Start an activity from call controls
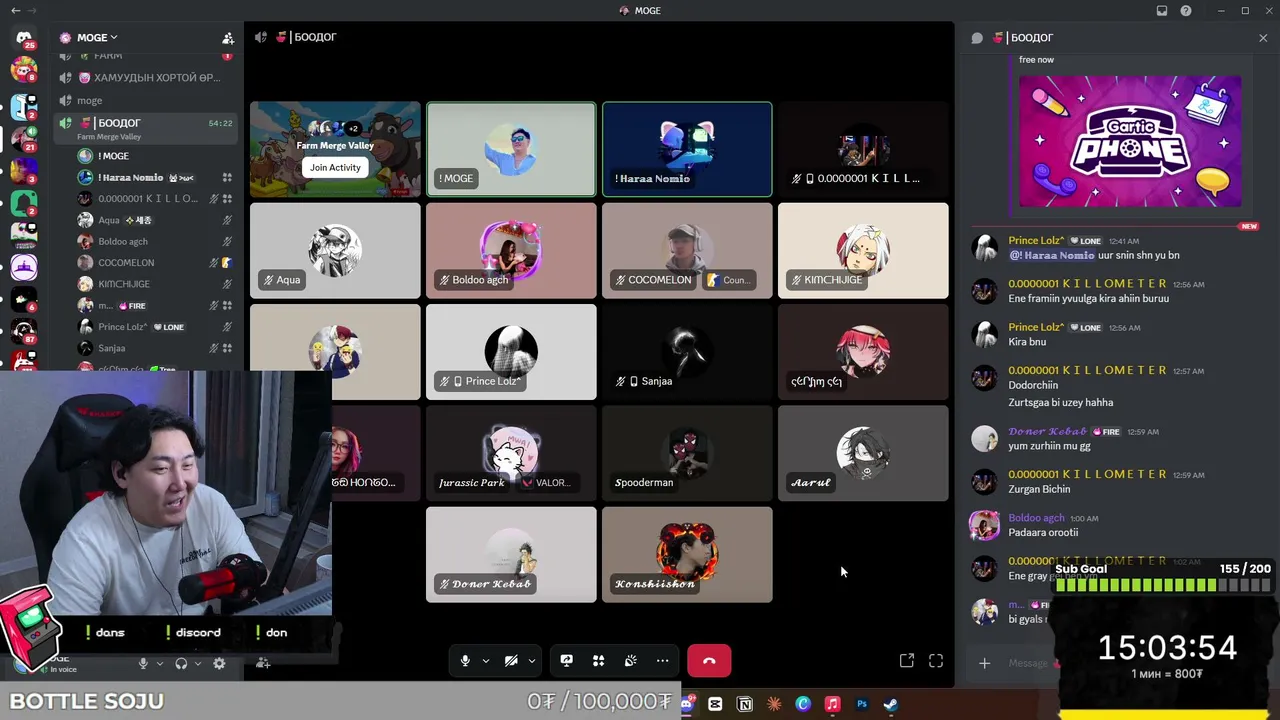 click(x=598, y=661)
